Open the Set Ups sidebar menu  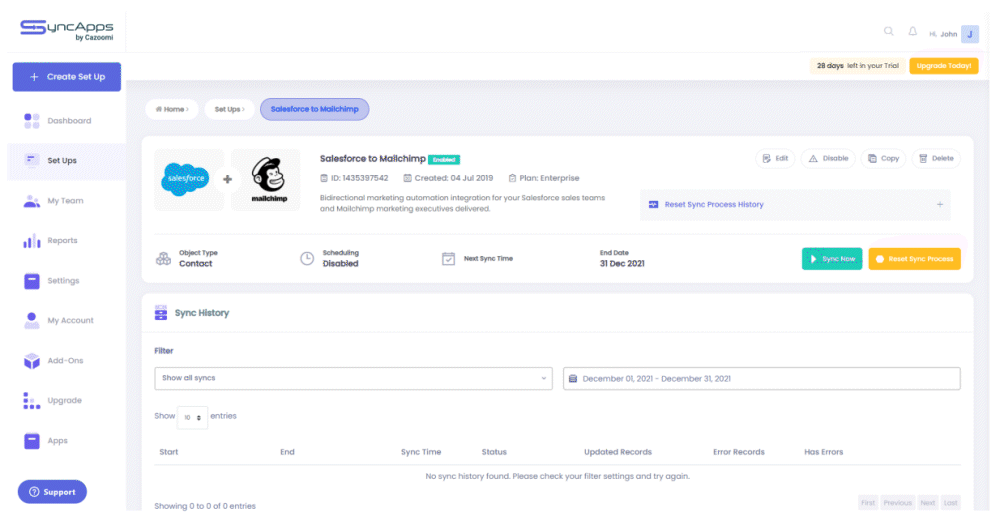tap(66, 161)
